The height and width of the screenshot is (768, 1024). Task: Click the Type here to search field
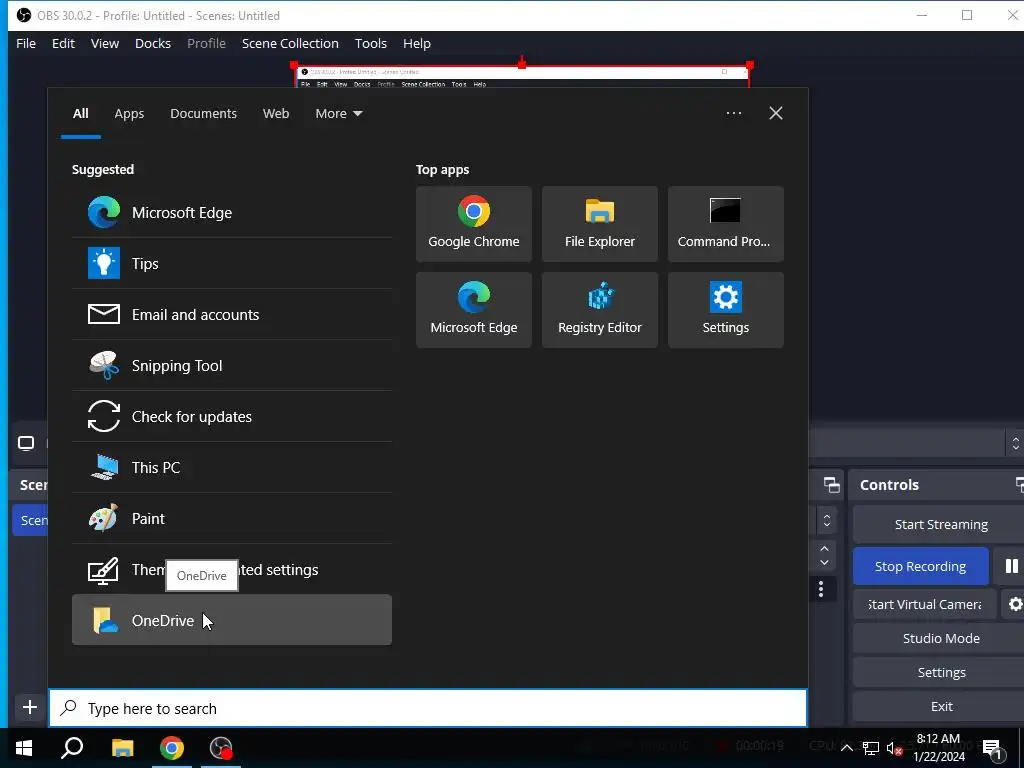pos(428,708)
